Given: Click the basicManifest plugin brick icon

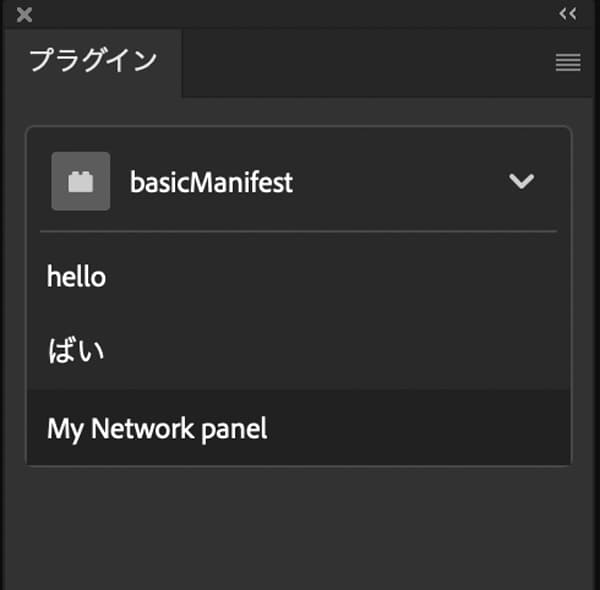Looking at the screenshot, I should tap(80, 181).
